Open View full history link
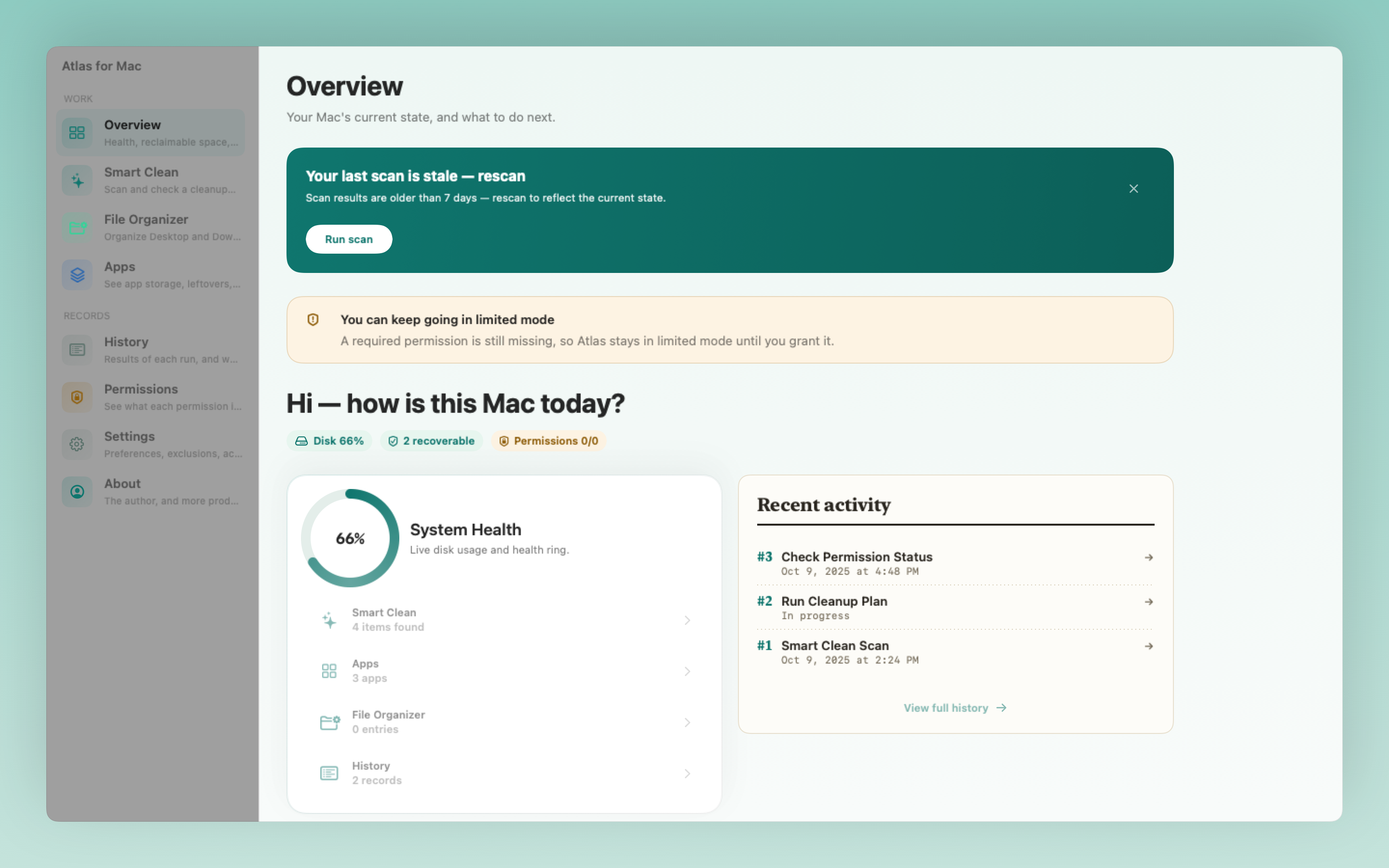The image size is (1389, 868). [955, 708]
